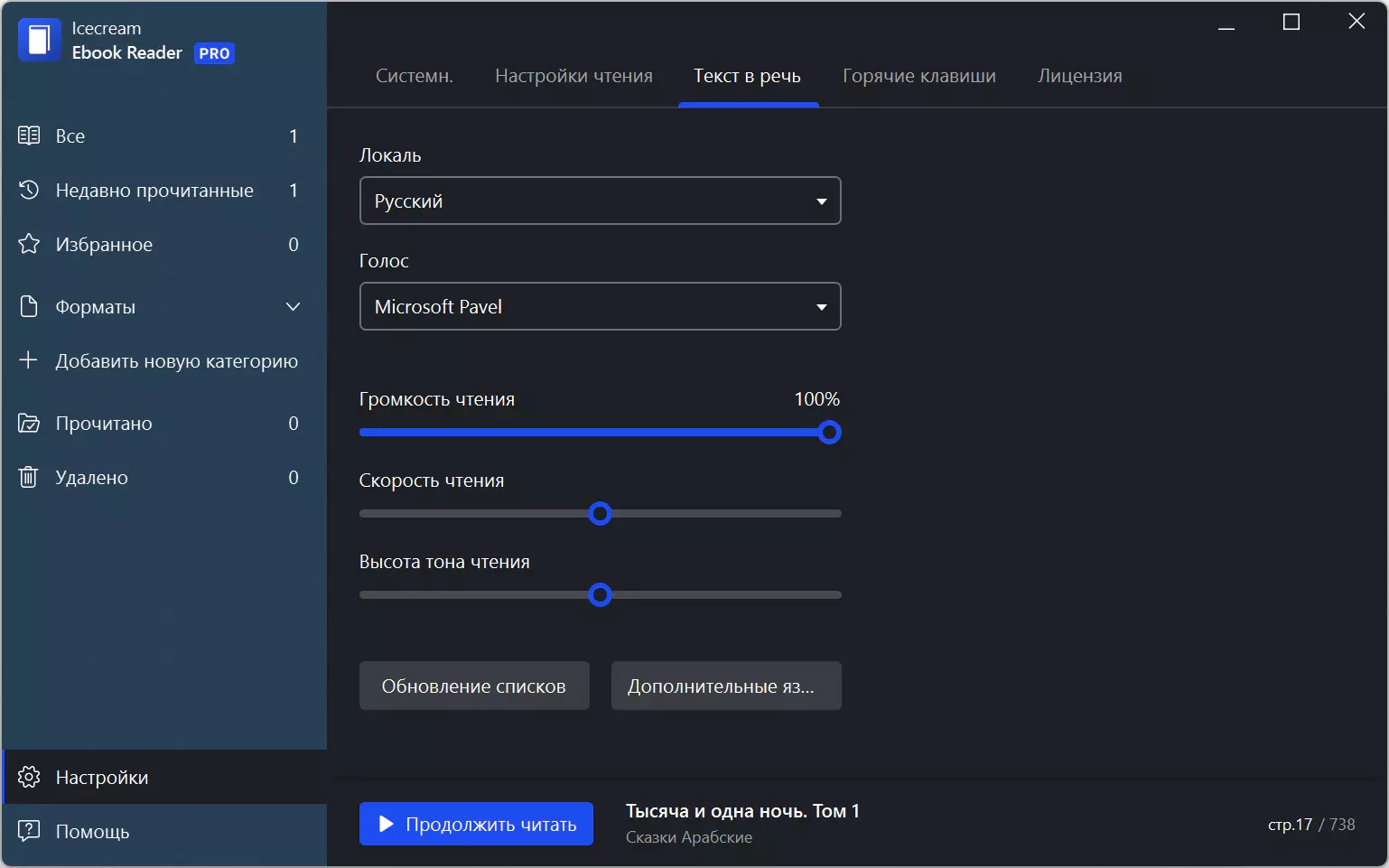This screenshot has height=868, width=1389.
Task: Open the Помощь section
Action: tap(163, 831)
